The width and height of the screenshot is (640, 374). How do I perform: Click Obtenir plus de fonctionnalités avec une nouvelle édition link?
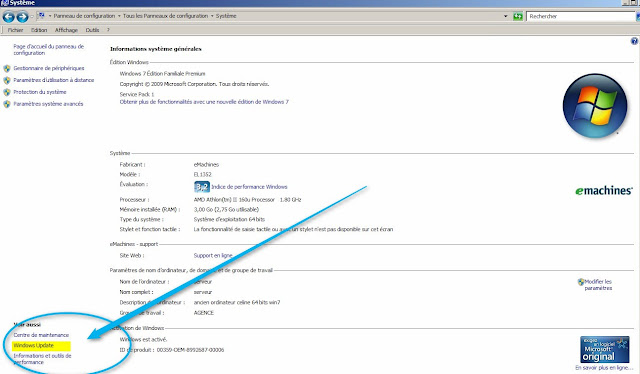pyautogui.click(x=204, y=102)
